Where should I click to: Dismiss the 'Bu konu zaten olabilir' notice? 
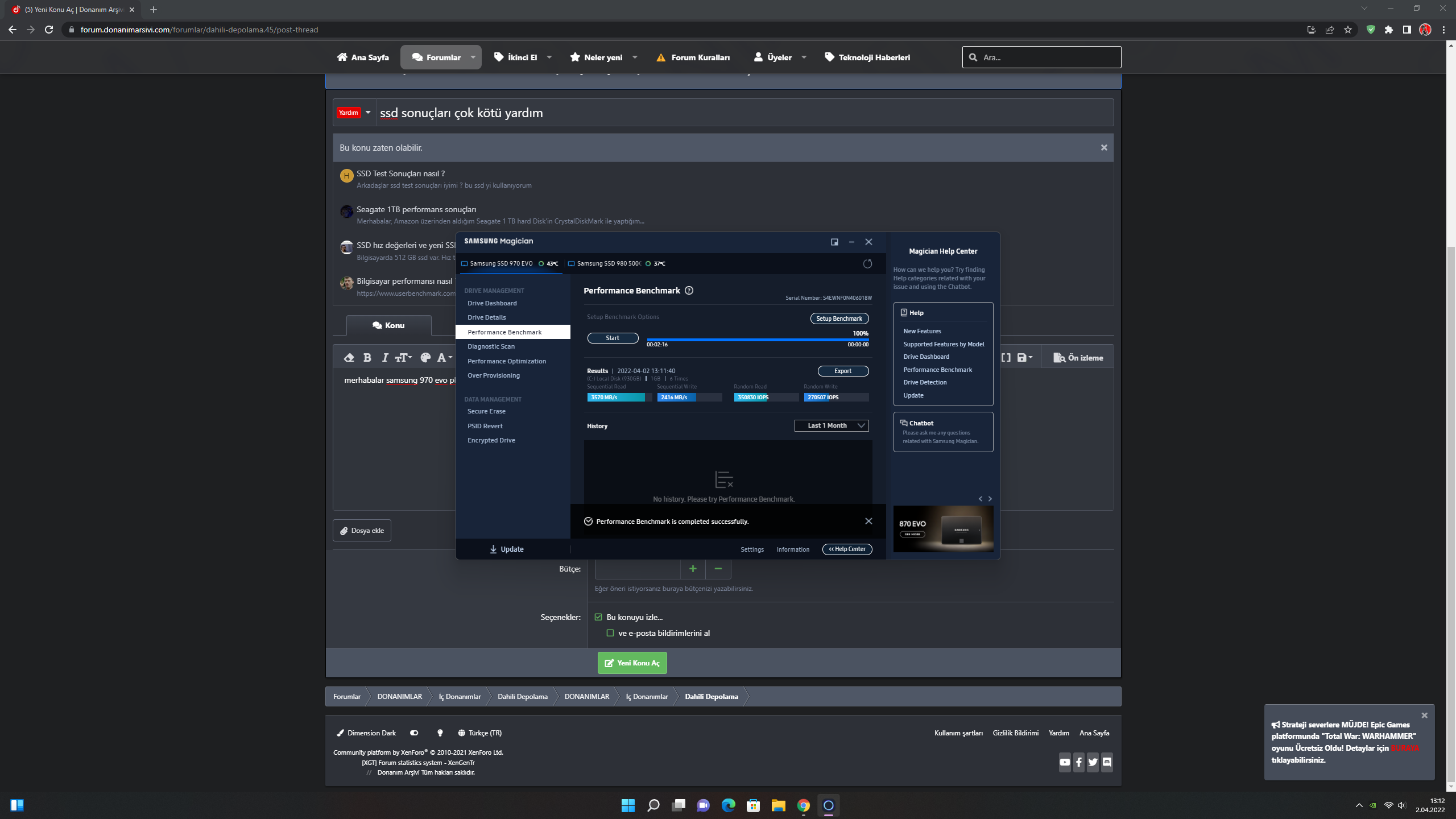(1104, 148)
